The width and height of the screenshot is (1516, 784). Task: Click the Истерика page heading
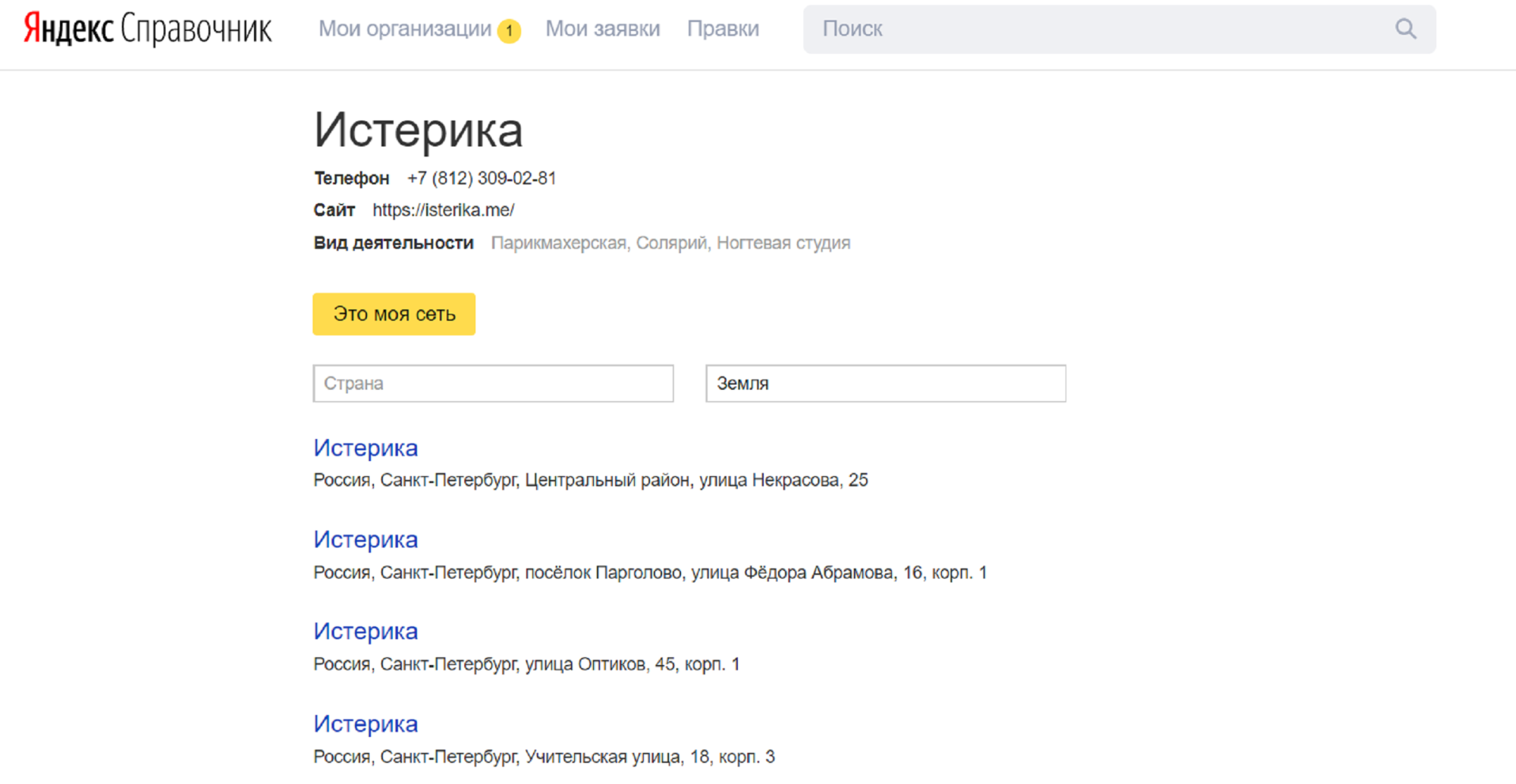click(x=418, y=130)
